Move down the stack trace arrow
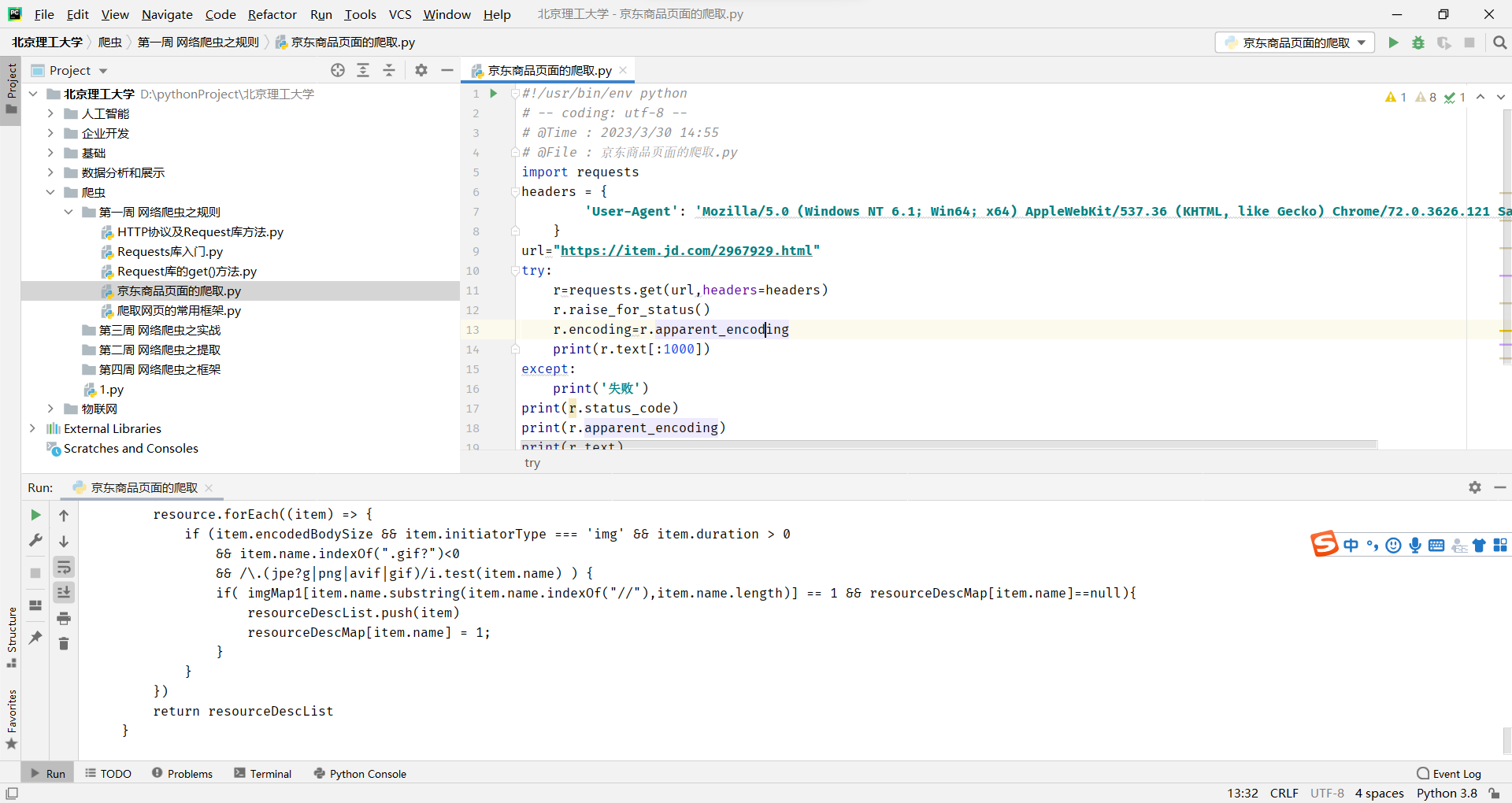1512x803 pixels. click(64, 541)
